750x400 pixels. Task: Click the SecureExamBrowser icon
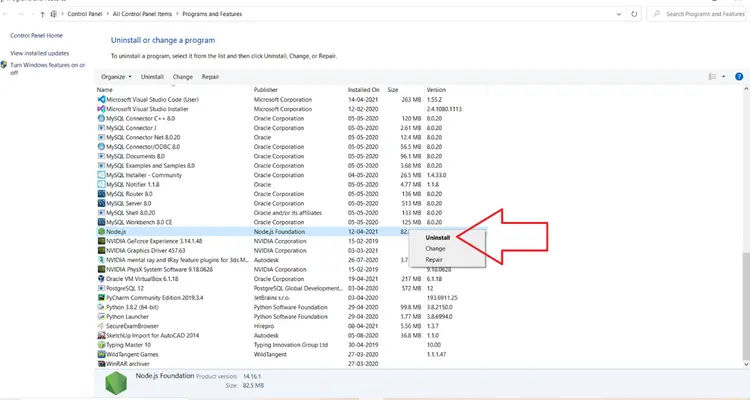point(101,326)
